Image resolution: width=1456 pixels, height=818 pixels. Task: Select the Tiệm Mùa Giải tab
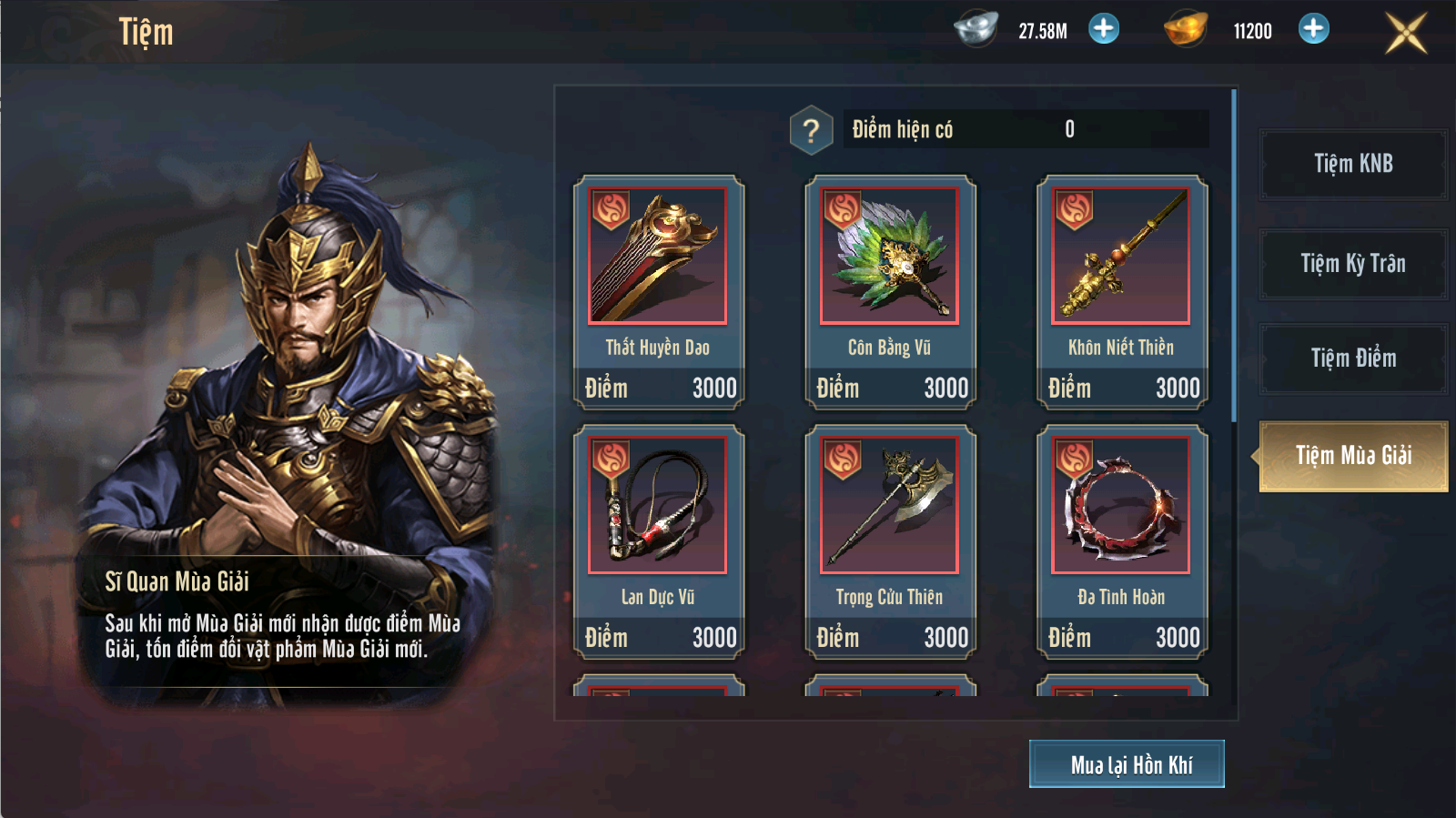tap(1352, 456)
